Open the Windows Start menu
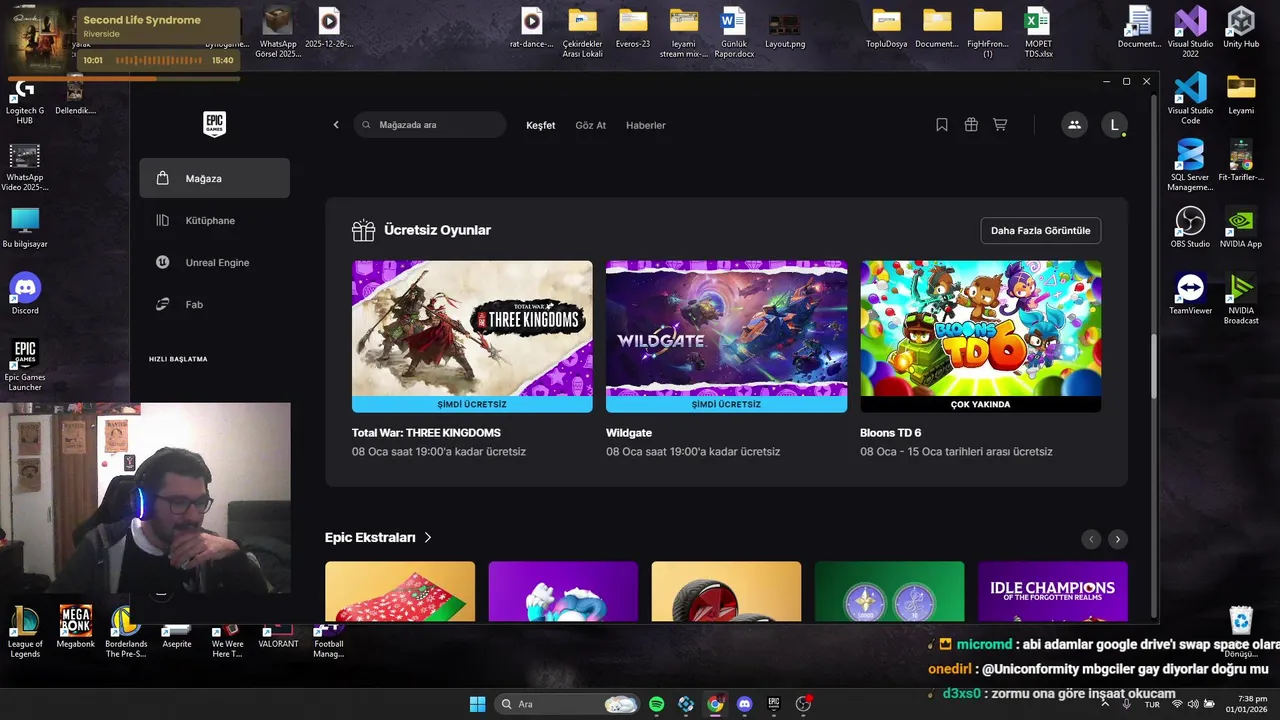Viewport: 1280px width, 720px height. (x=477, y=704)
